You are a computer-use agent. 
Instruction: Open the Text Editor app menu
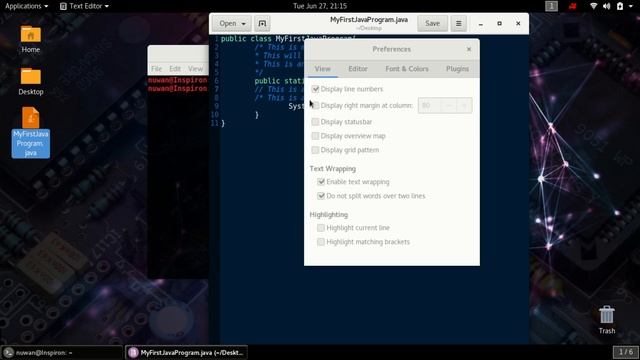(x=84, y=6)
